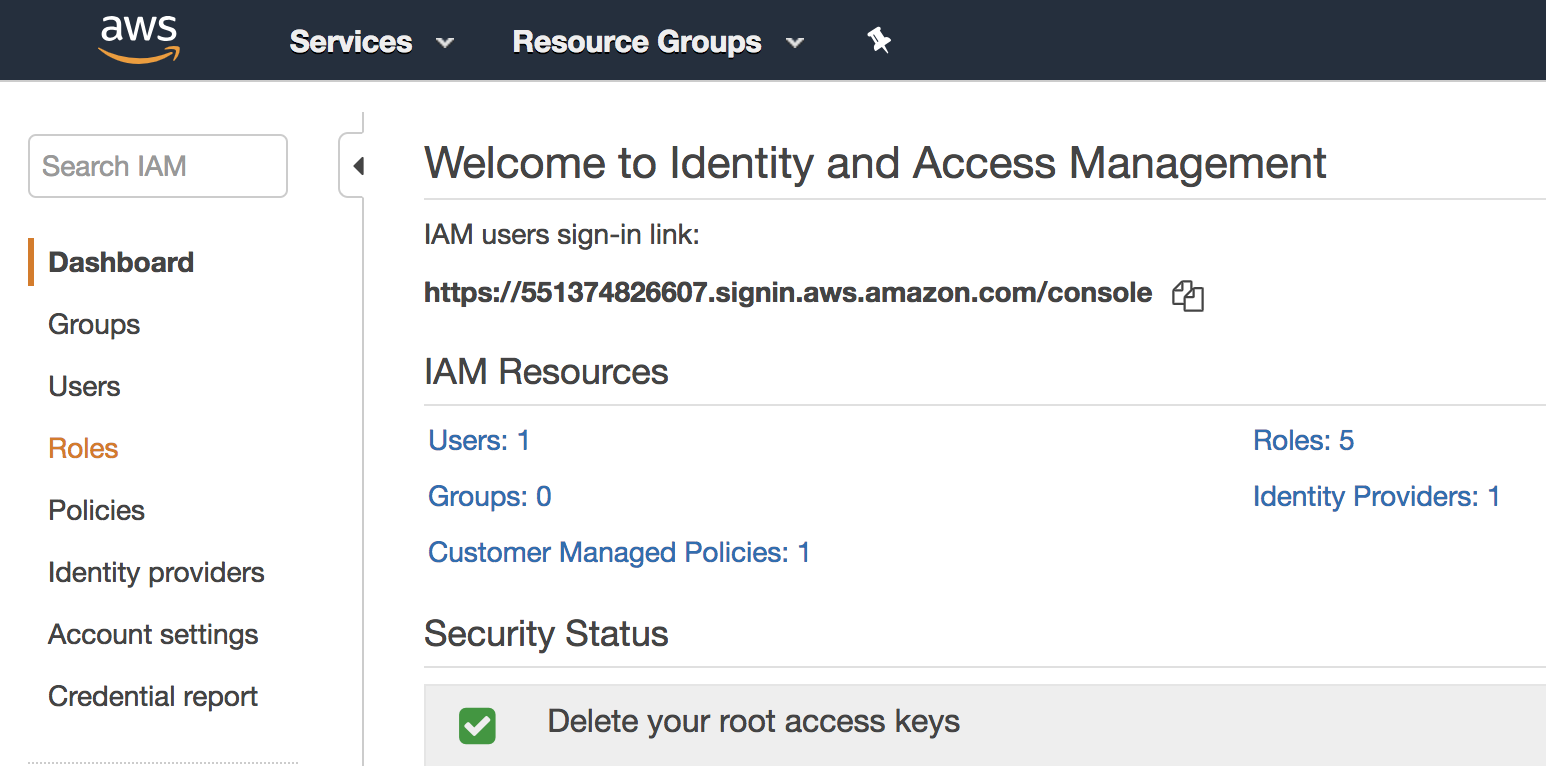Click green check beside Delete root access keys
Screen dimensions: 1546x766
477,725
